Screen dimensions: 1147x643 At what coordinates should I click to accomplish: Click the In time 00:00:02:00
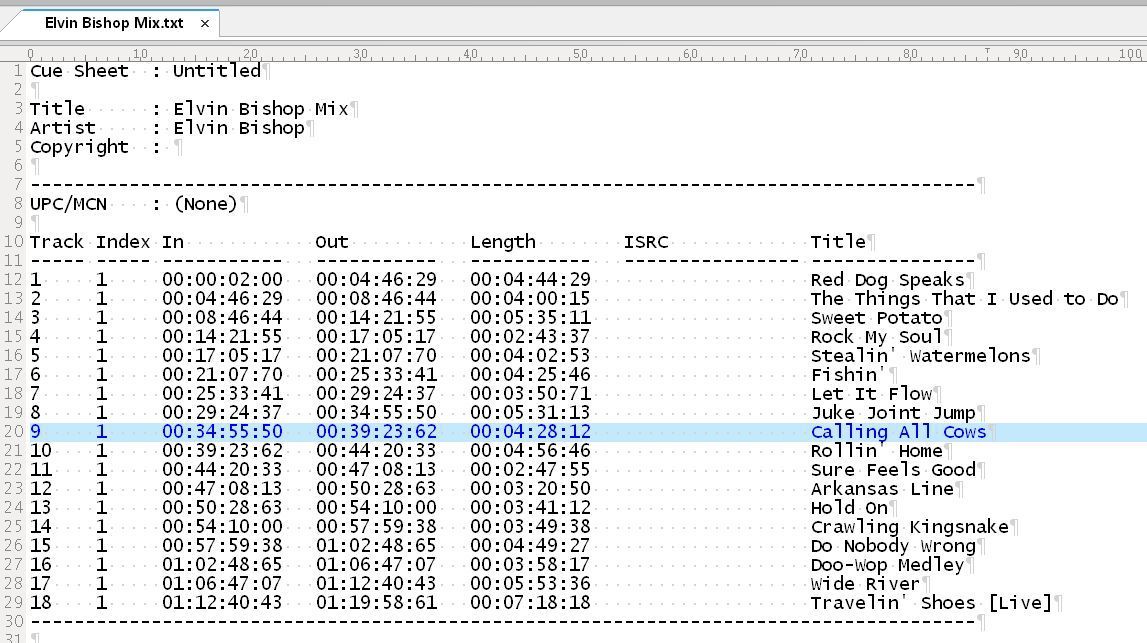tap(222, 280)
